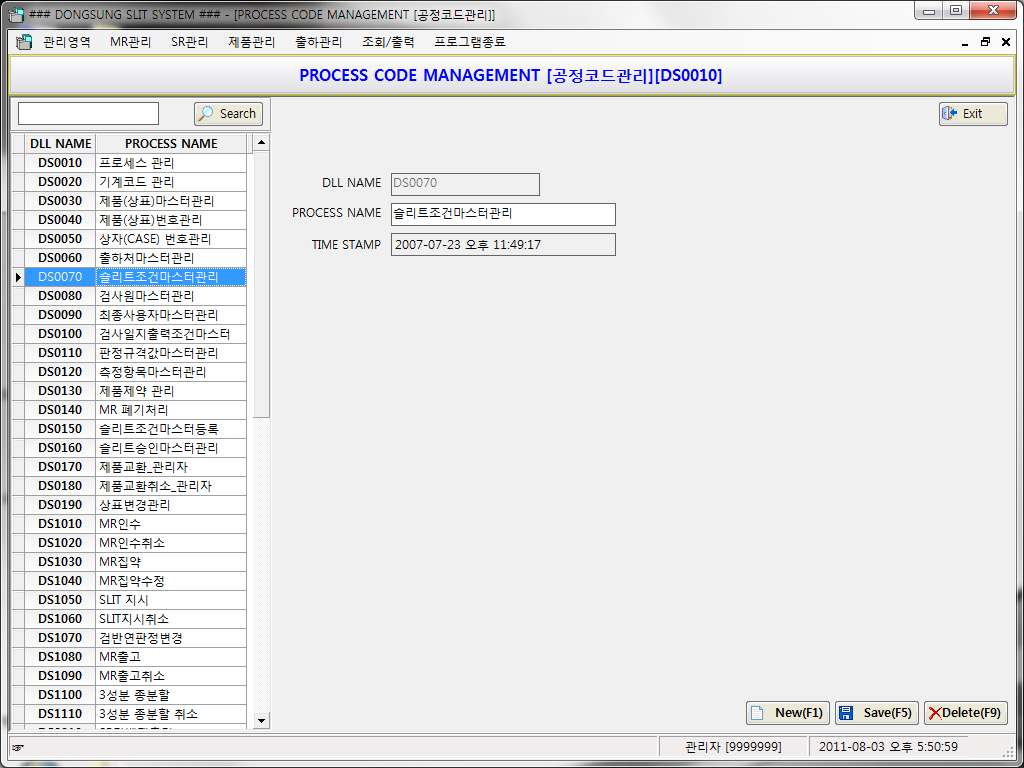Image resolution: width=1024 pixels, height=768 pixels.
Task: Click the Exit button
Action: click(973, 114)
